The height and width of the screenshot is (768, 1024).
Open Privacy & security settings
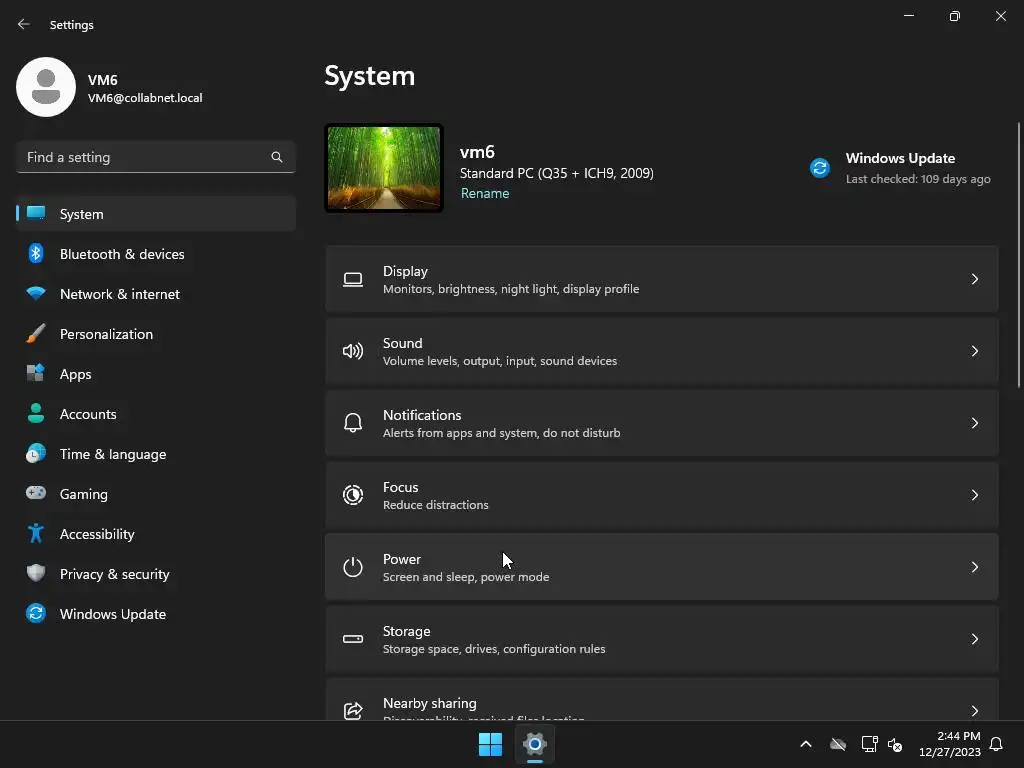click(x=155, y=574)
